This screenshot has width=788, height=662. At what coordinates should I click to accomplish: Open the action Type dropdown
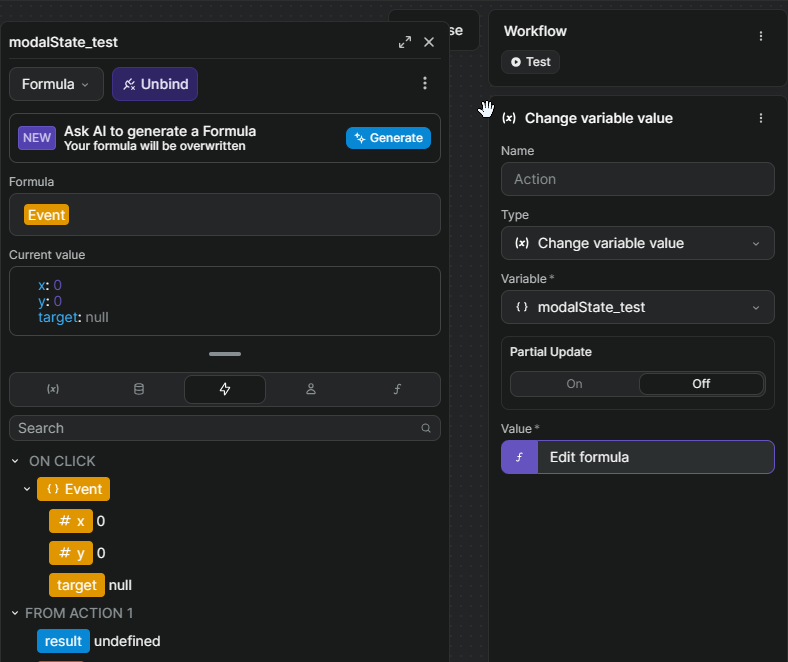pyautogui.click(x=637, y=243)
